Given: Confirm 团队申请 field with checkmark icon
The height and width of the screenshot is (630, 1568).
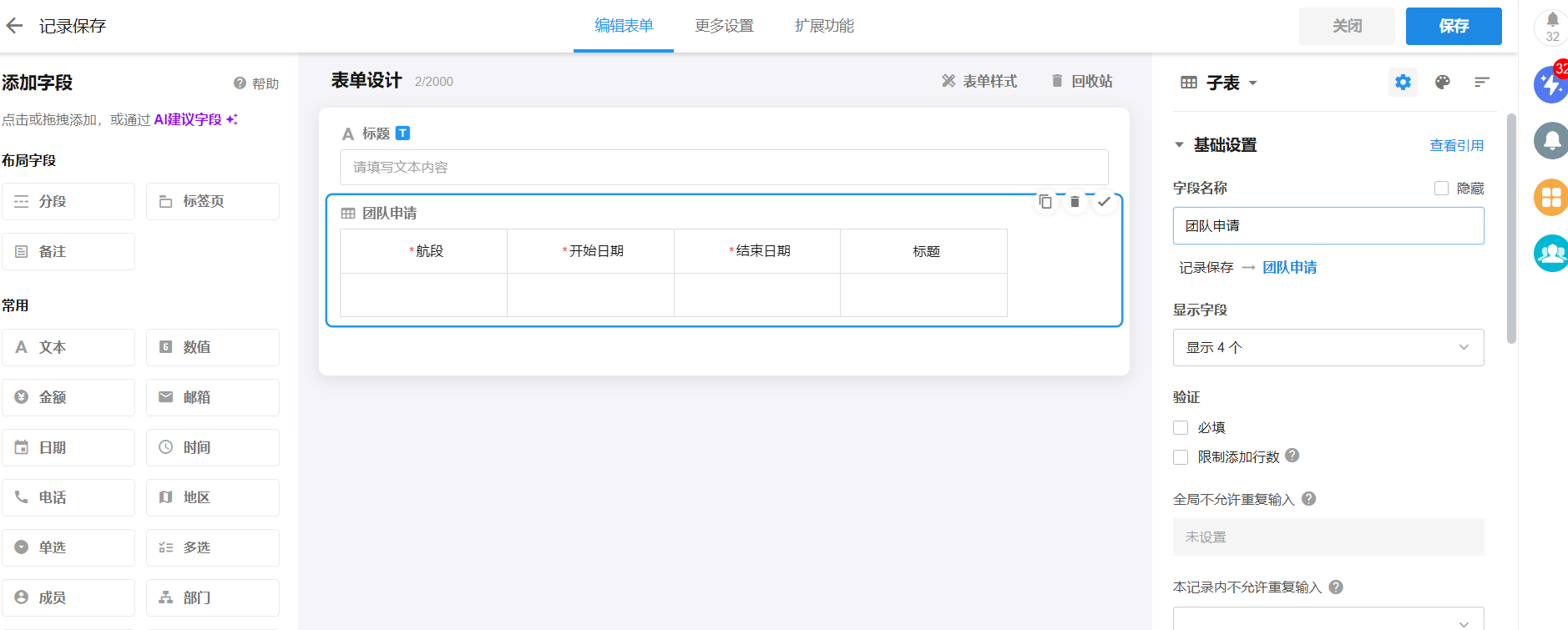Looking at the screenshot, I should 1104,201.
